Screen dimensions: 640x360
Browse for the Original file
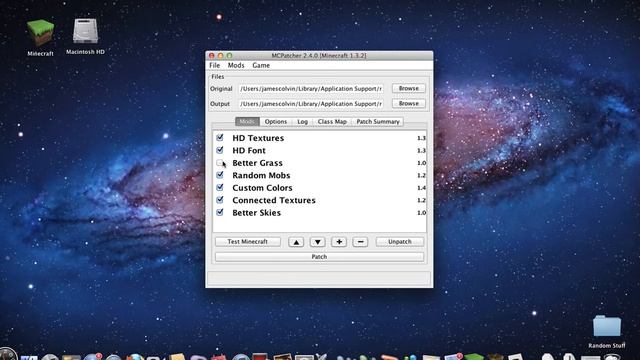(x=409, y=88)
